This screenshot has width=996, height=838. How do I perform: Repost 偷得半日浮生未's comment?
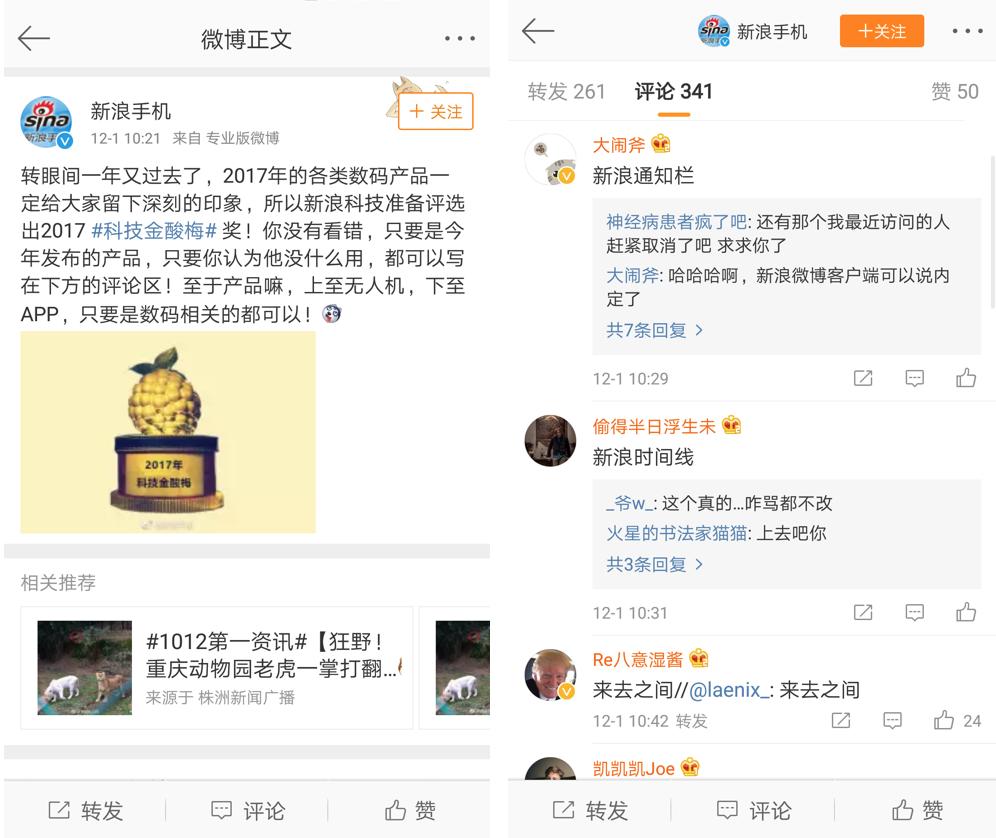pos(863,612)
